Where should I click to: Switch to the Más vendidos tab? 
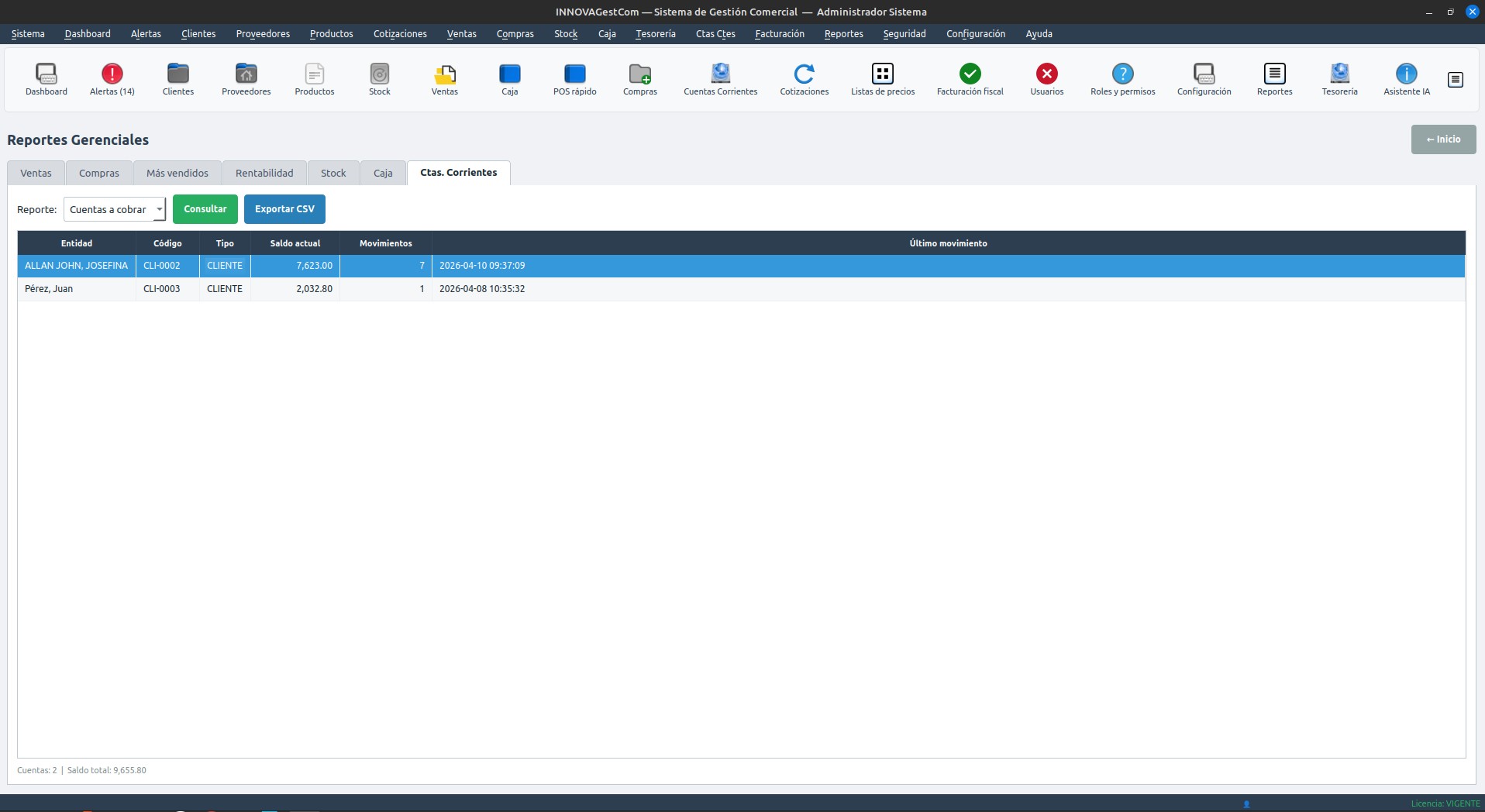pos(177,173)
